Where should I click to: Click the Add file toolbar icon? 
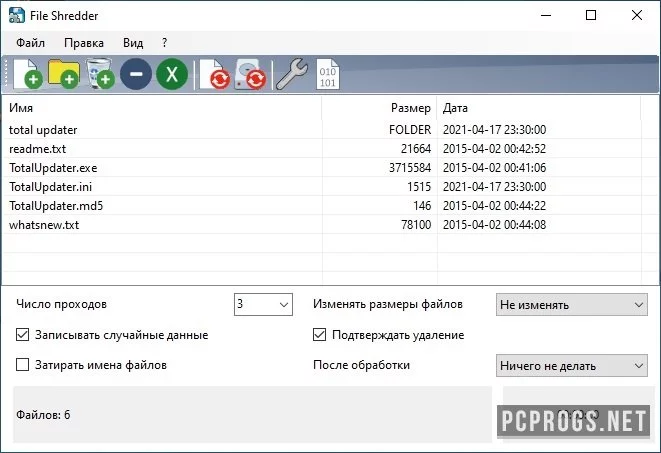pos(28,74)
